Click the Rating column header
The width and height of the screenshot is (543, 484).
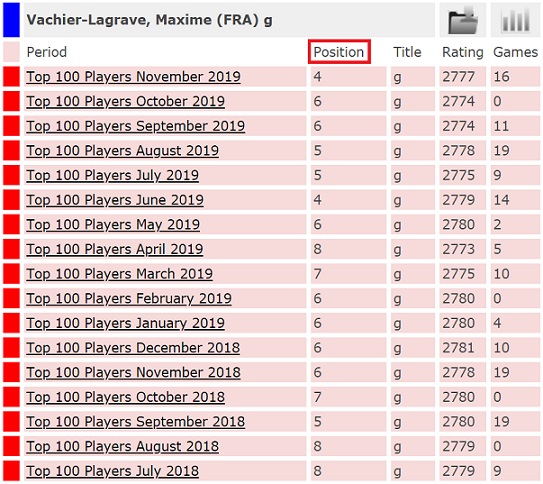point(463,52)
